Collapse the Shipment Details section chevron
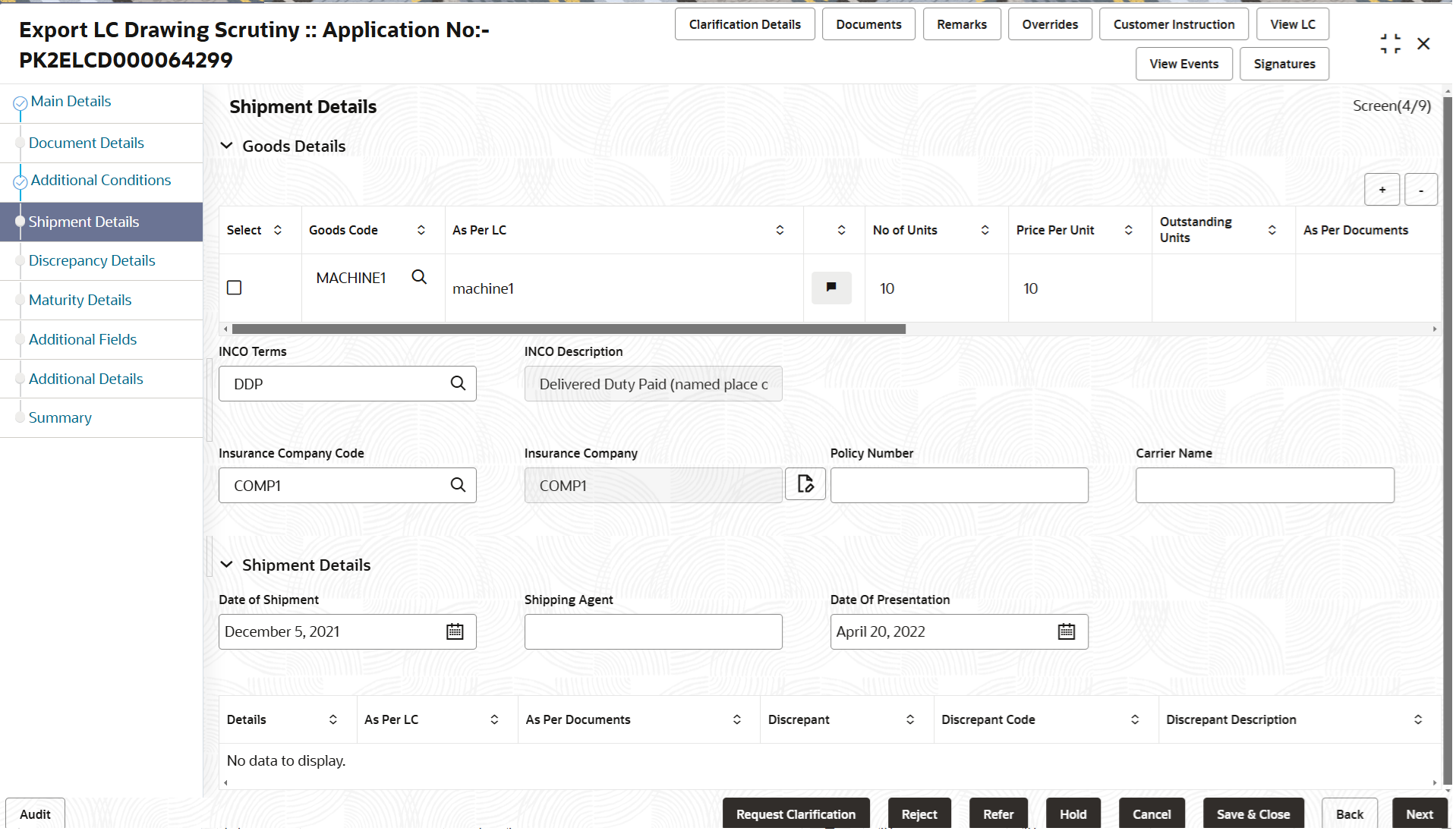 coord(226,565)
